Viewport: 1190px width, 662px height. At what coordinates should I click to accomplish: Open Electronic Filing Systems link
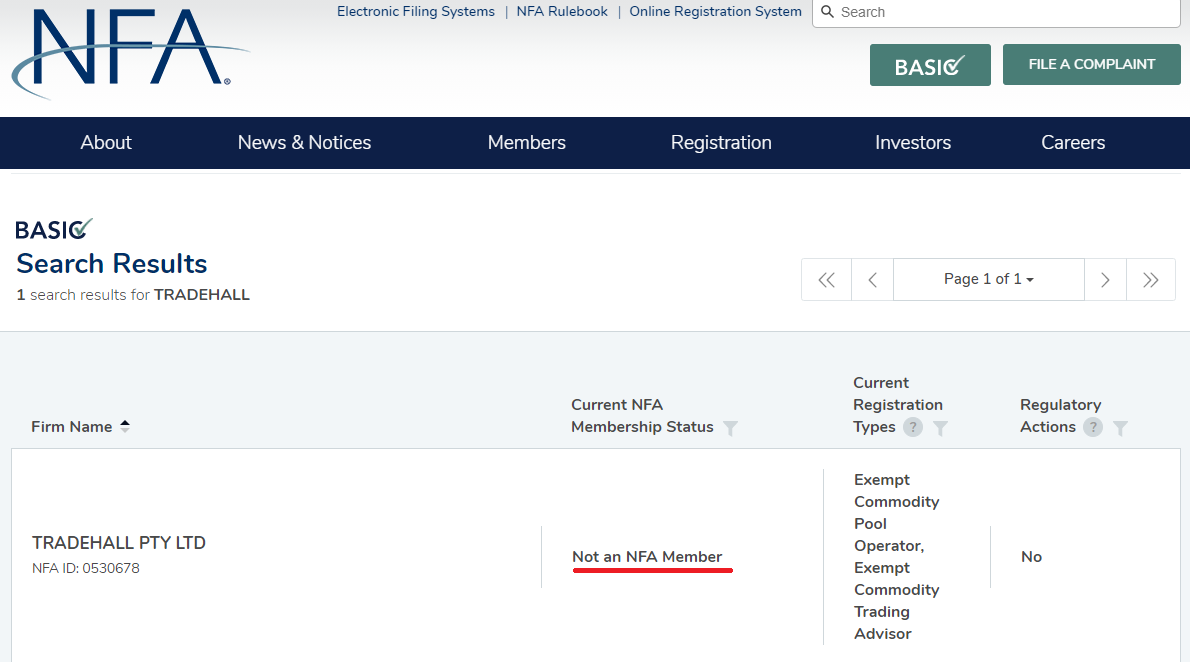click(x=416, y=11)
